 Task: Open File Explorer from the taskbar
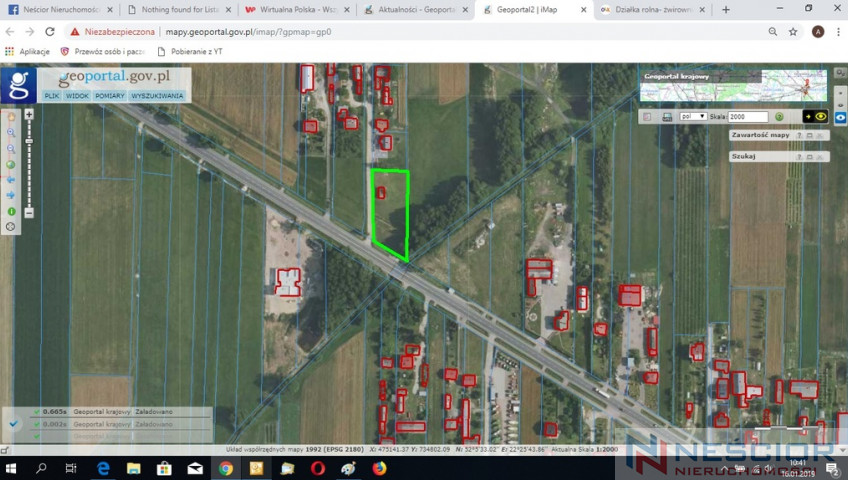click(134, 468)
